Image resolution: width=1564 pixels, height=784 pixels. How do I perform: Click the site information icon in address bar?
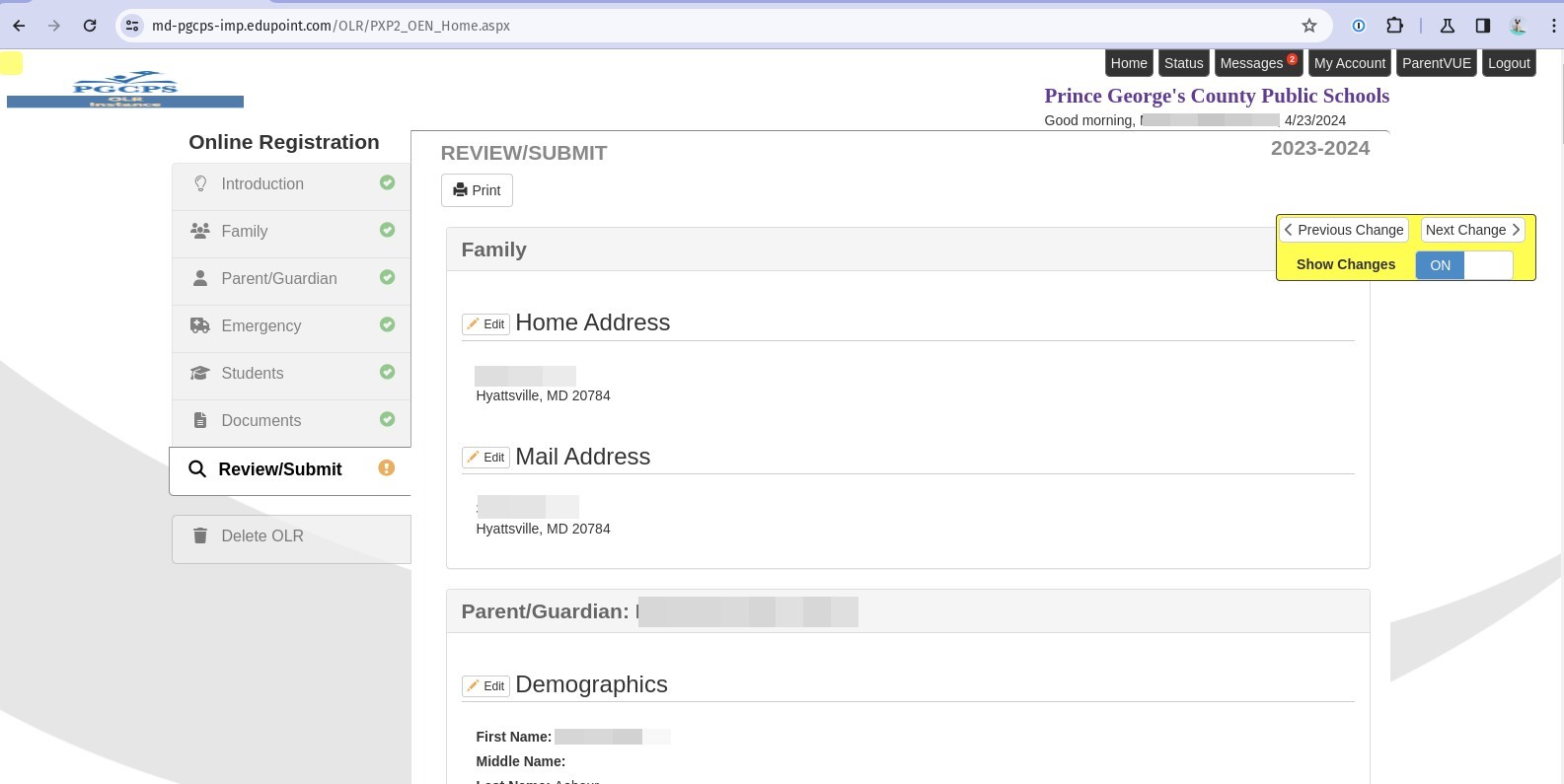[132, 26]
